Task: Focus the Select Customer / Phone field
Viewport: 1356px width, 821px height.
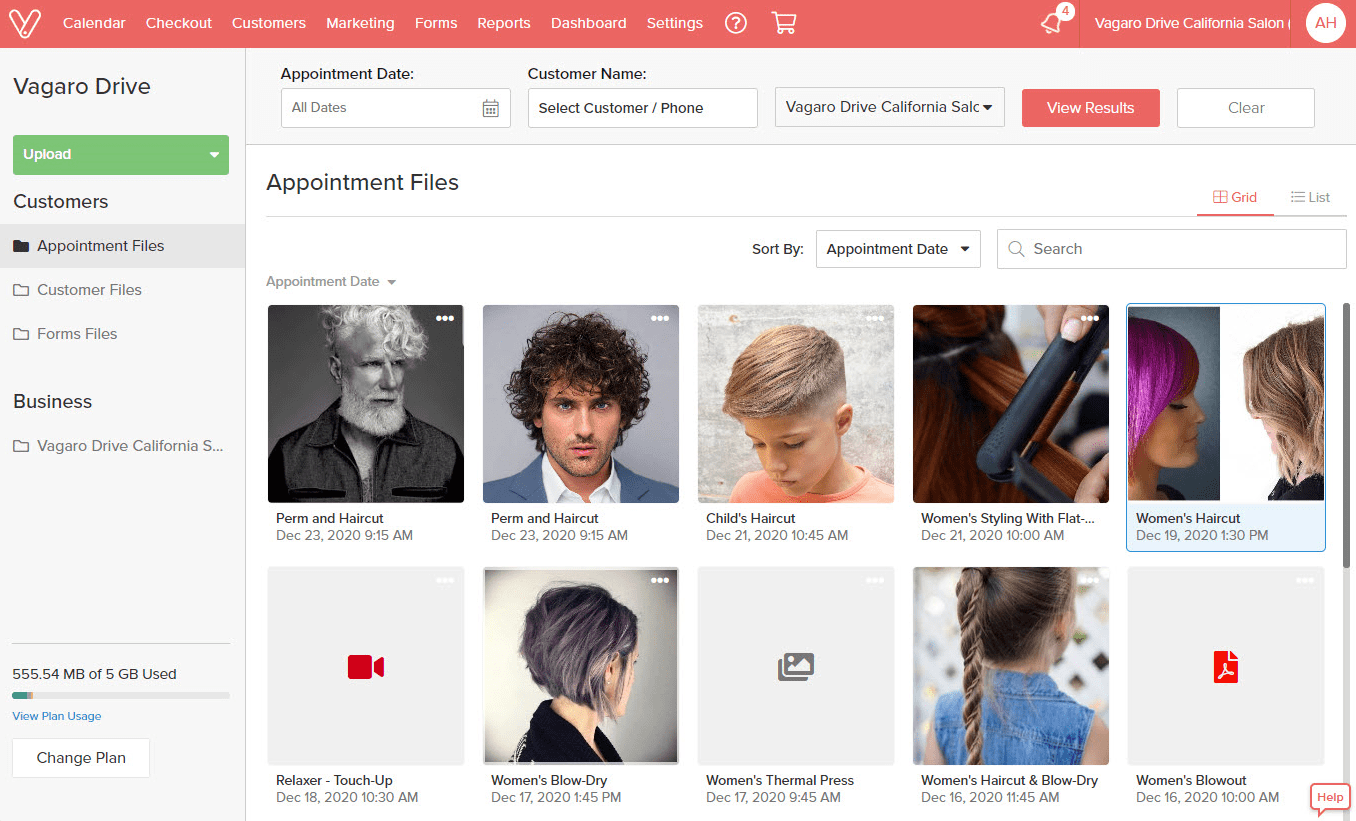Action: coord(643,108)
